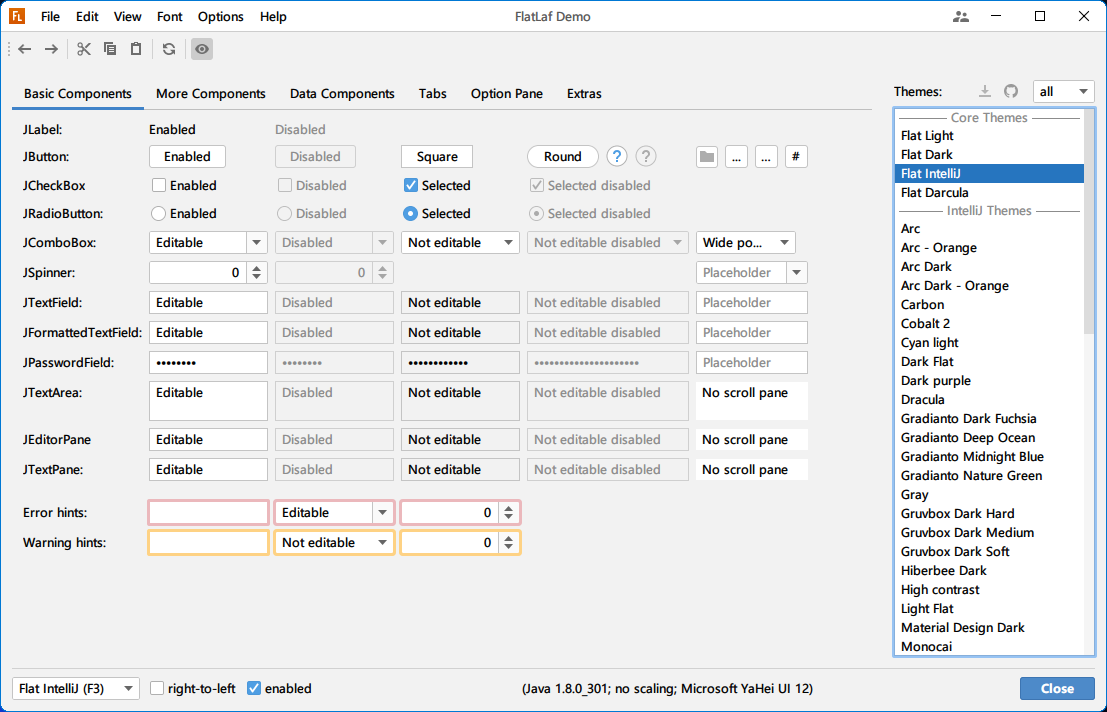The height and width of the screenshot is (712, 1107).
Task: Toggle the eye show icon in toolbar
Action: tap(202, 49)
